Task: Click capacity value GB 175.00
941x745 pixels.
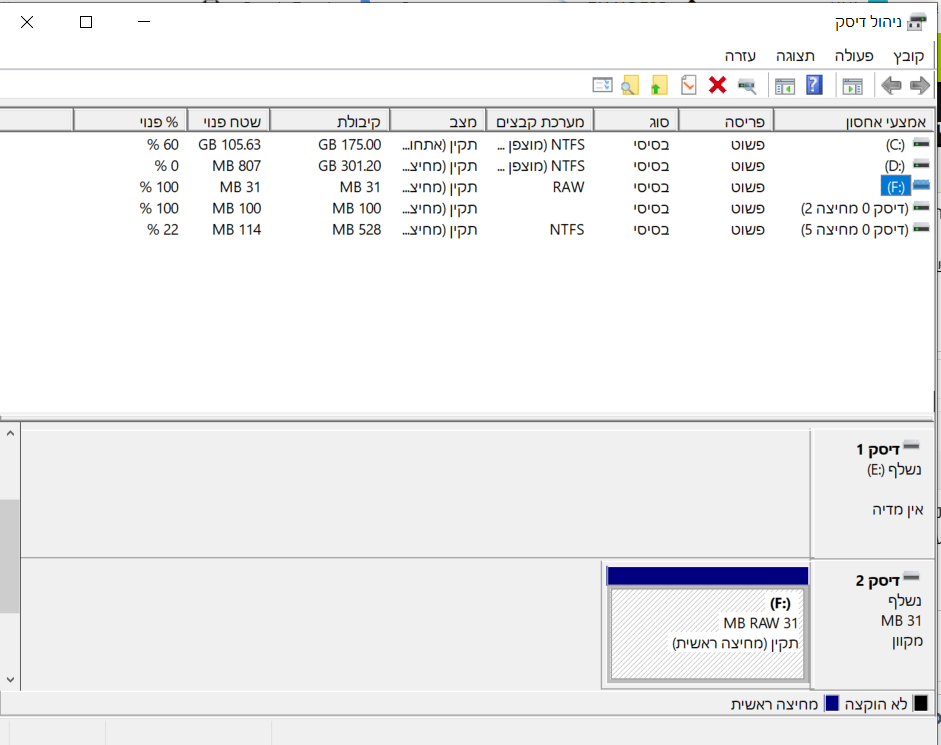Action: click(x=349, y=145)
